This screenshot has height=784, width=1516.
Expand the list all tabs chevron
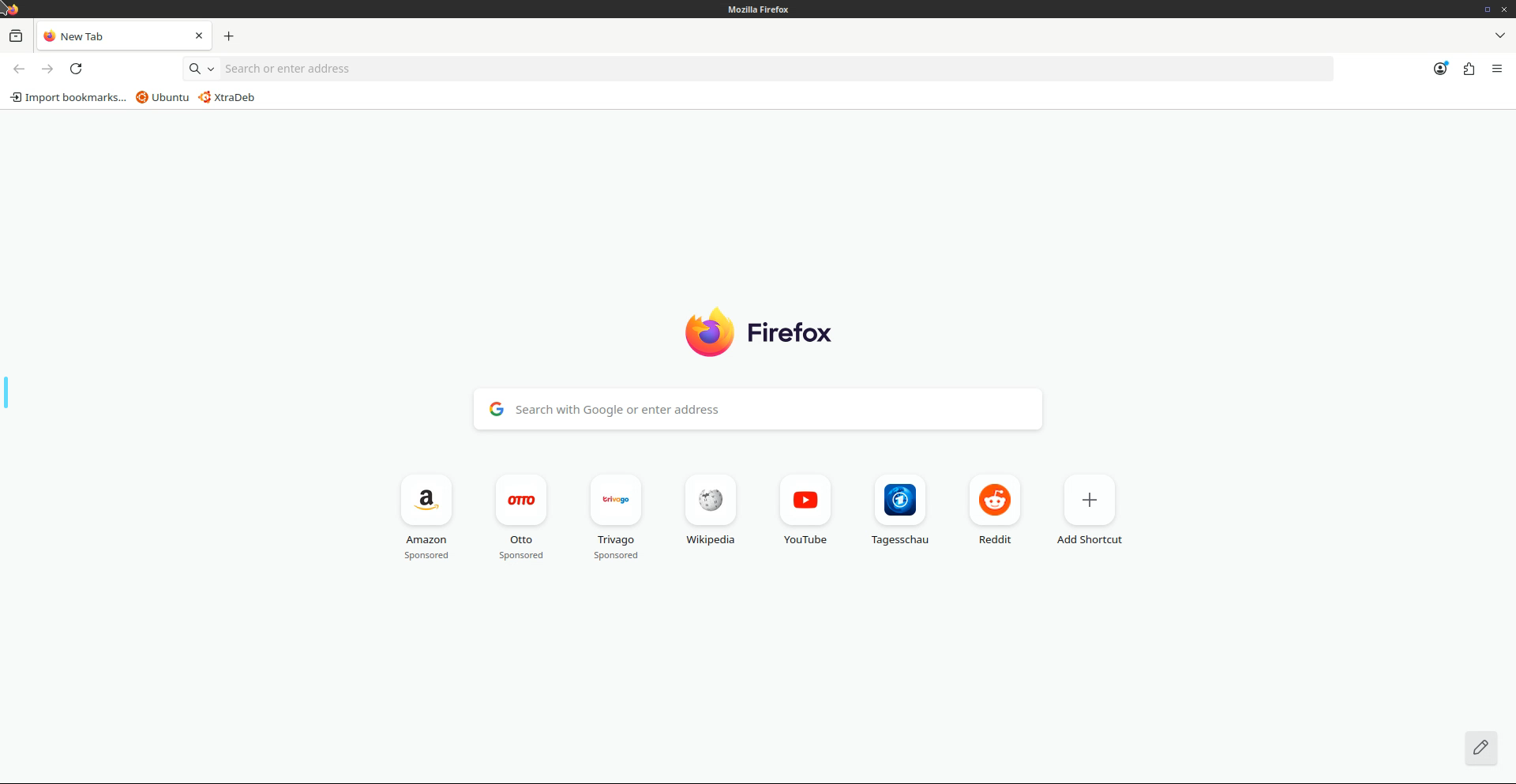1499,36
